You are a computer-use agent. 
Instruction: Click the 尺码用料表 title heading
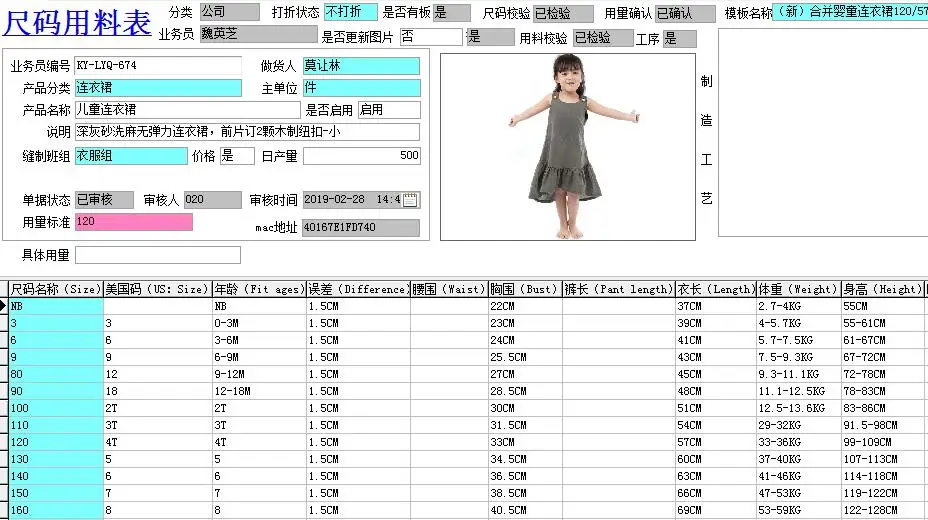tap(77, 23)
